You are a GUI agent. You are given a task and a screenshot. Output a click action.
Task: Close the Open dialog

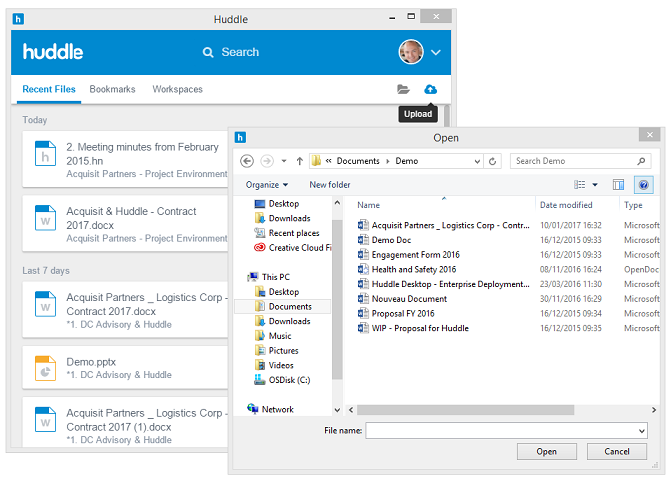tap(650, 135)
